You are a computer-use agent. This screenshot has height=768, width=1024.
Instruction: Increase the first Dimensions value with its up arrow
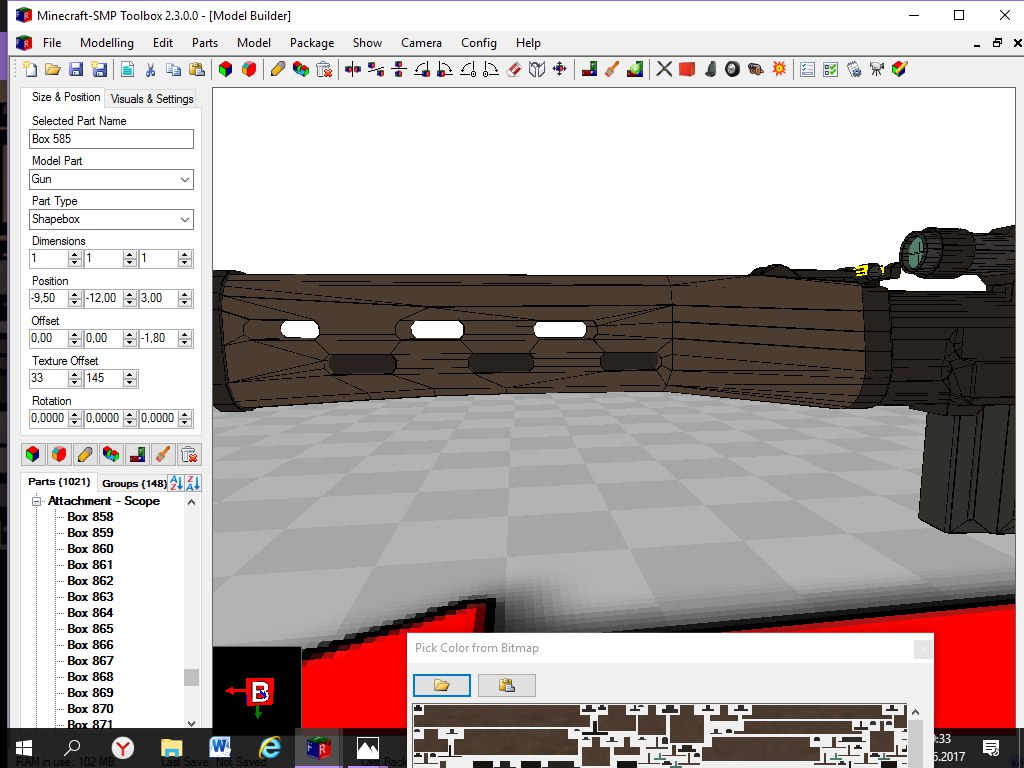click(x=75, y=255)
